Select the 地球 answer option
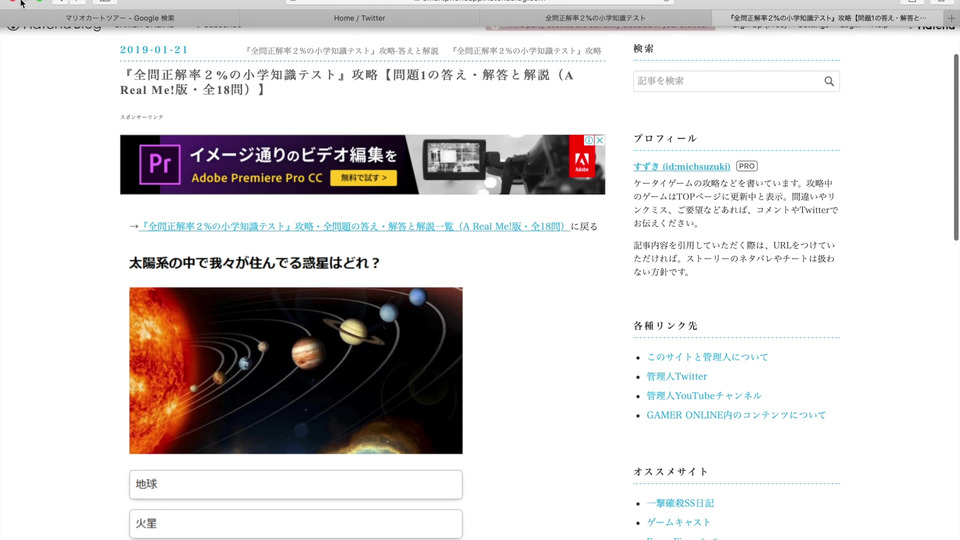Viewport: 960px width, 540px height. coord(296,484)
